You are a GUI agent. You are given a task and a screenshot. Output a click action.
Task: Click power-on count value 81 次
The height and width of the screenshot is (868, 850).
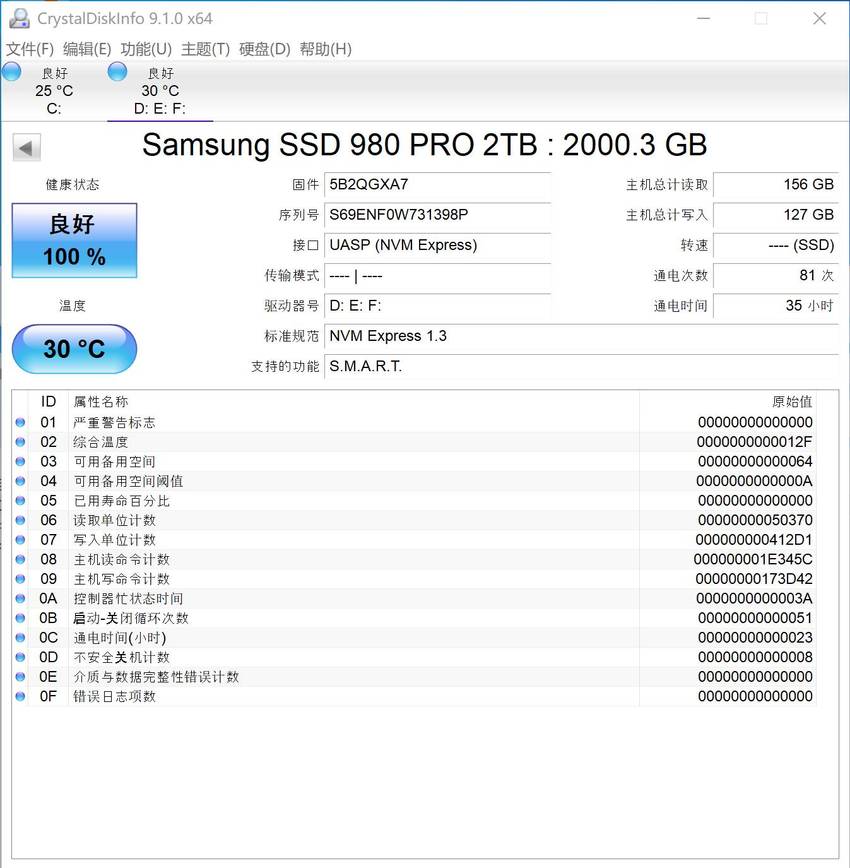pos(776,276)
